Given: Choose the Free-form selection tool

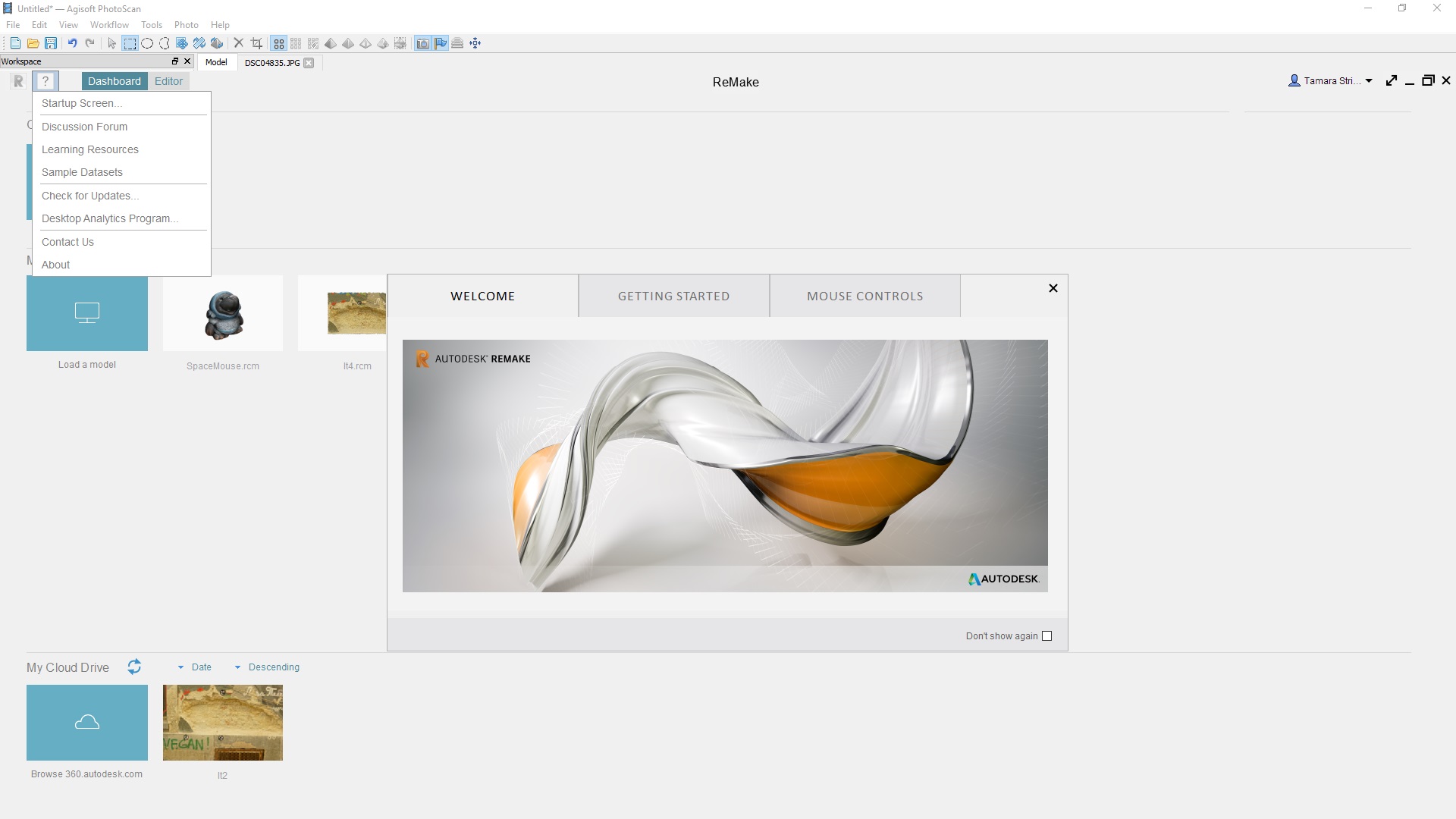Looking at the screenshot, I should 164,43.
